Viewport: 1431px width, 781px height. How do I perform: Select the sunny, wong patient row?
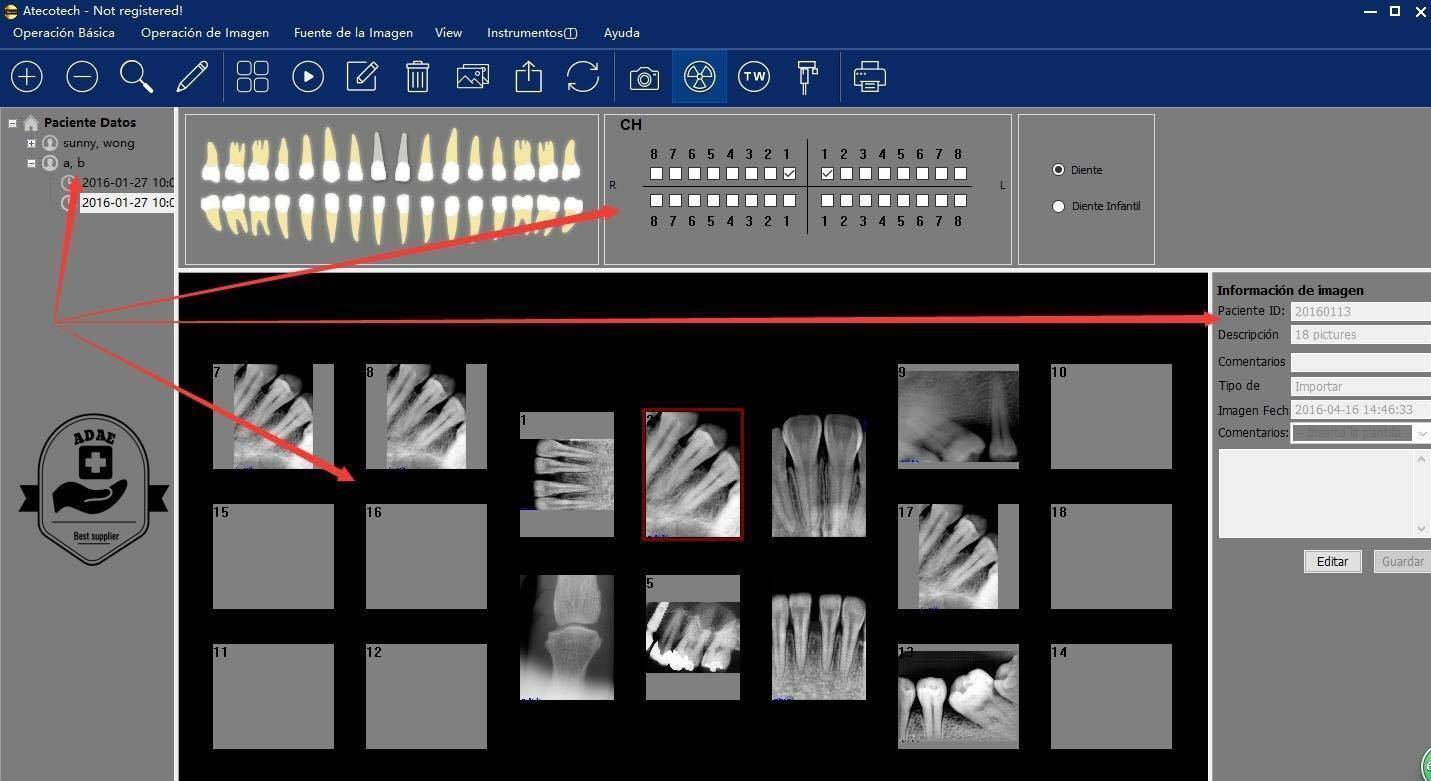point(98,143)
